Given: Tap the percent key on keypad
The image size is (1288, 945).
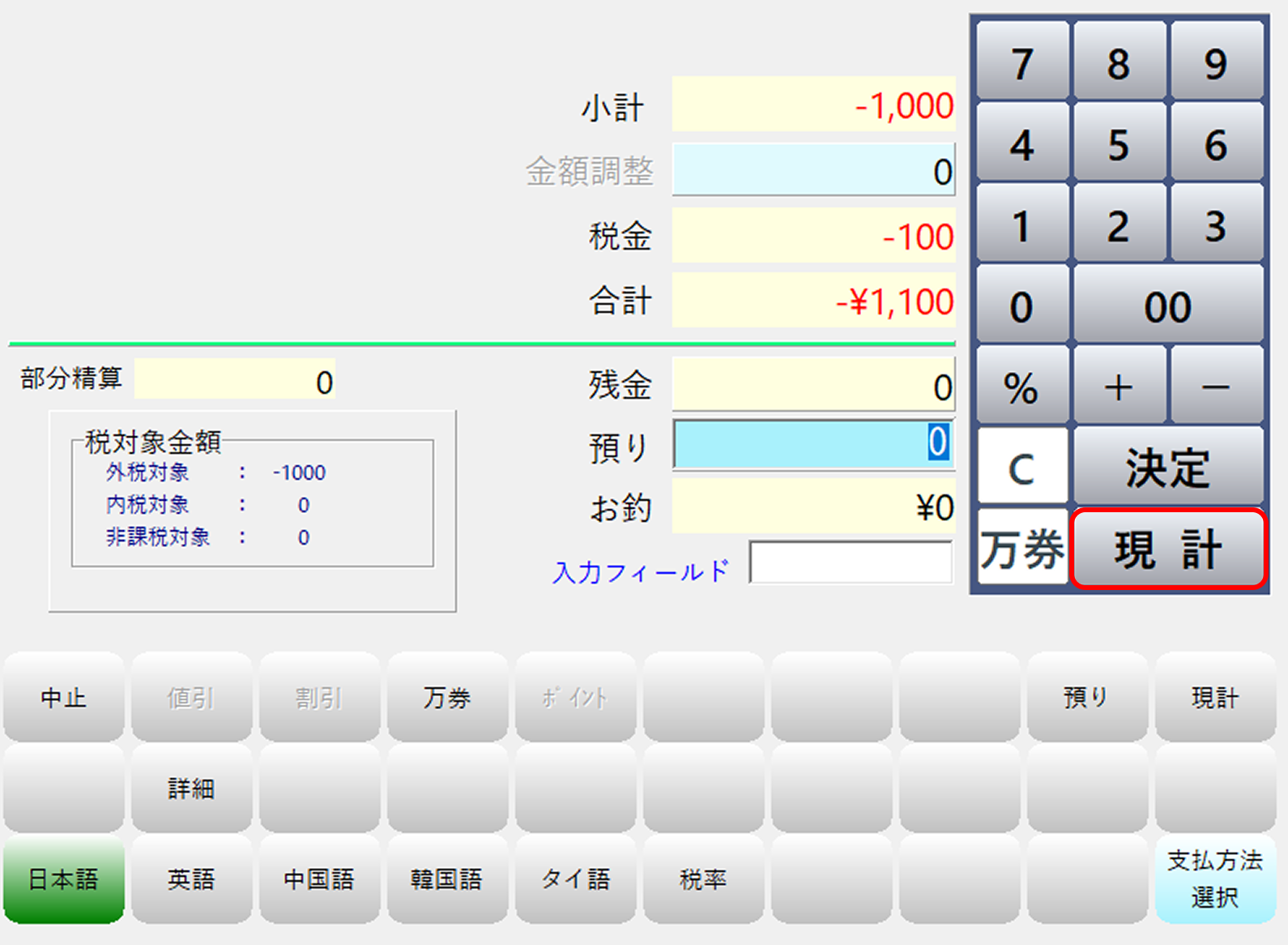Looking at the screenshot, I should [1021, 387].
